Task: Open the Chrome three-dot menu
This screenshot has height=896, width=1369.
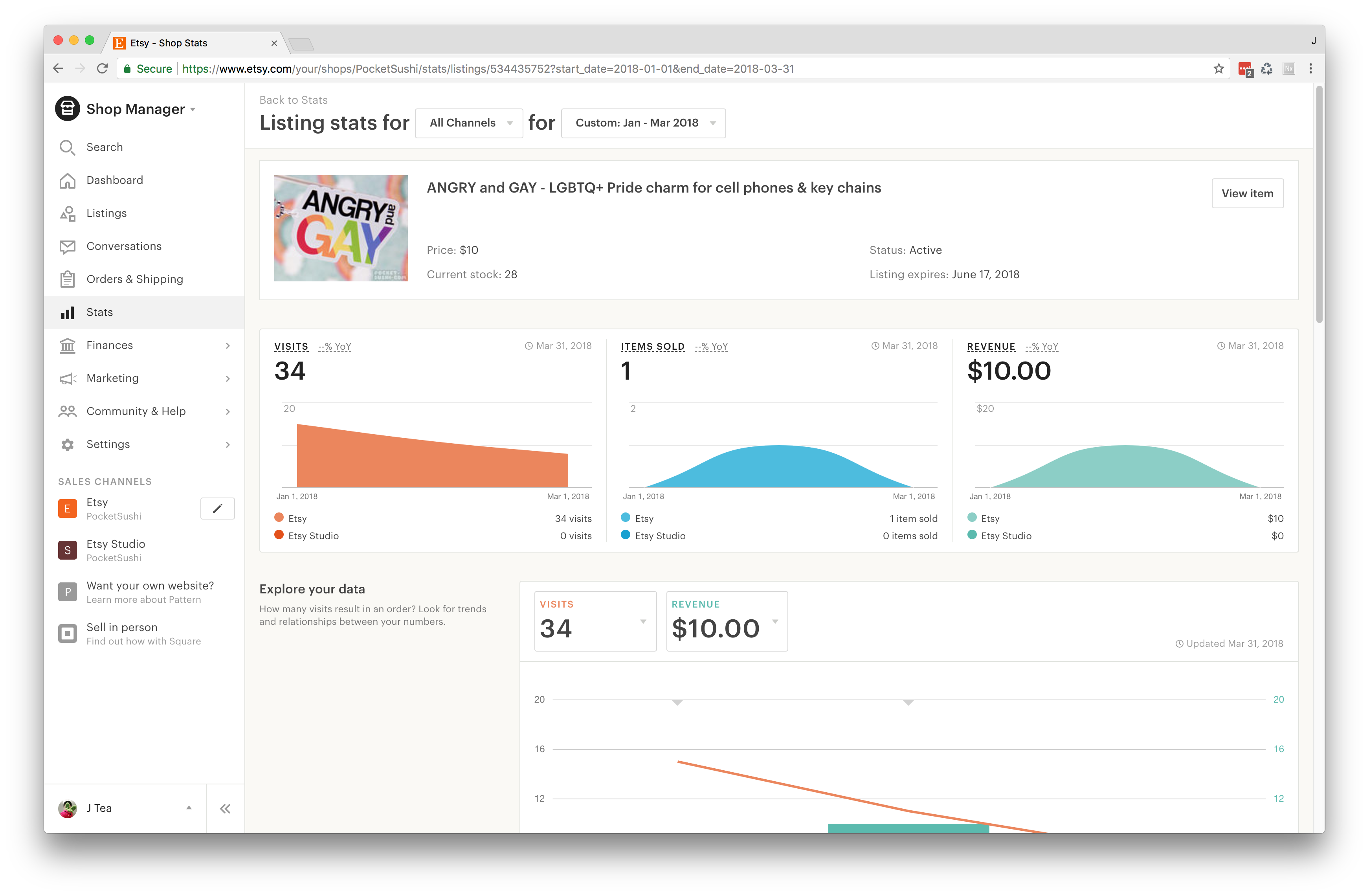Action: click(x=1311, y=69)
